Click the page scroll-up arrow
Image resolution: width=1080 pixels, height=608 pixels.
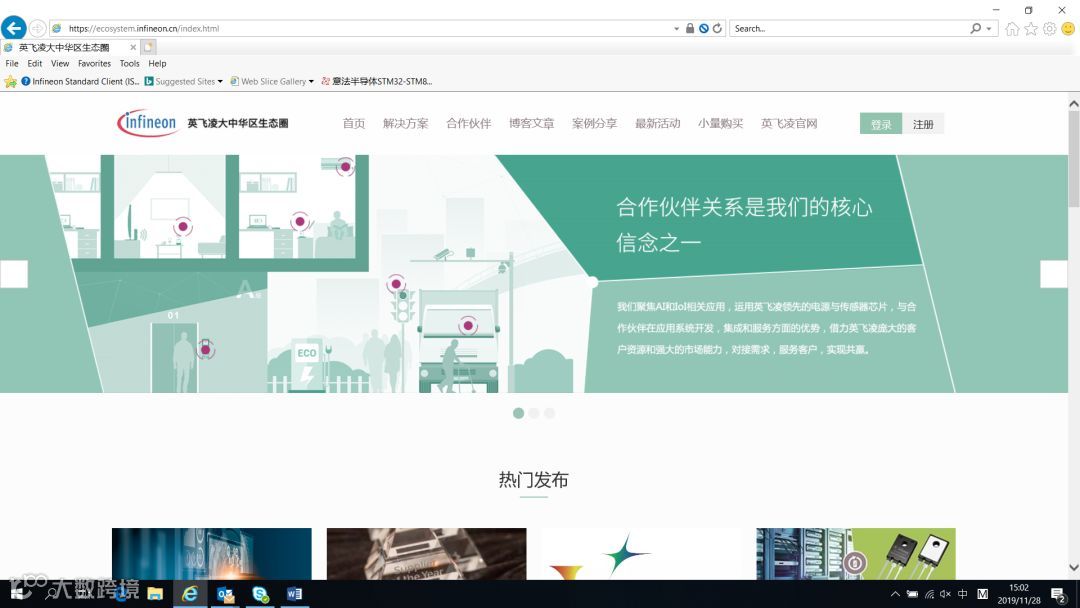(x=1074, y=103)
